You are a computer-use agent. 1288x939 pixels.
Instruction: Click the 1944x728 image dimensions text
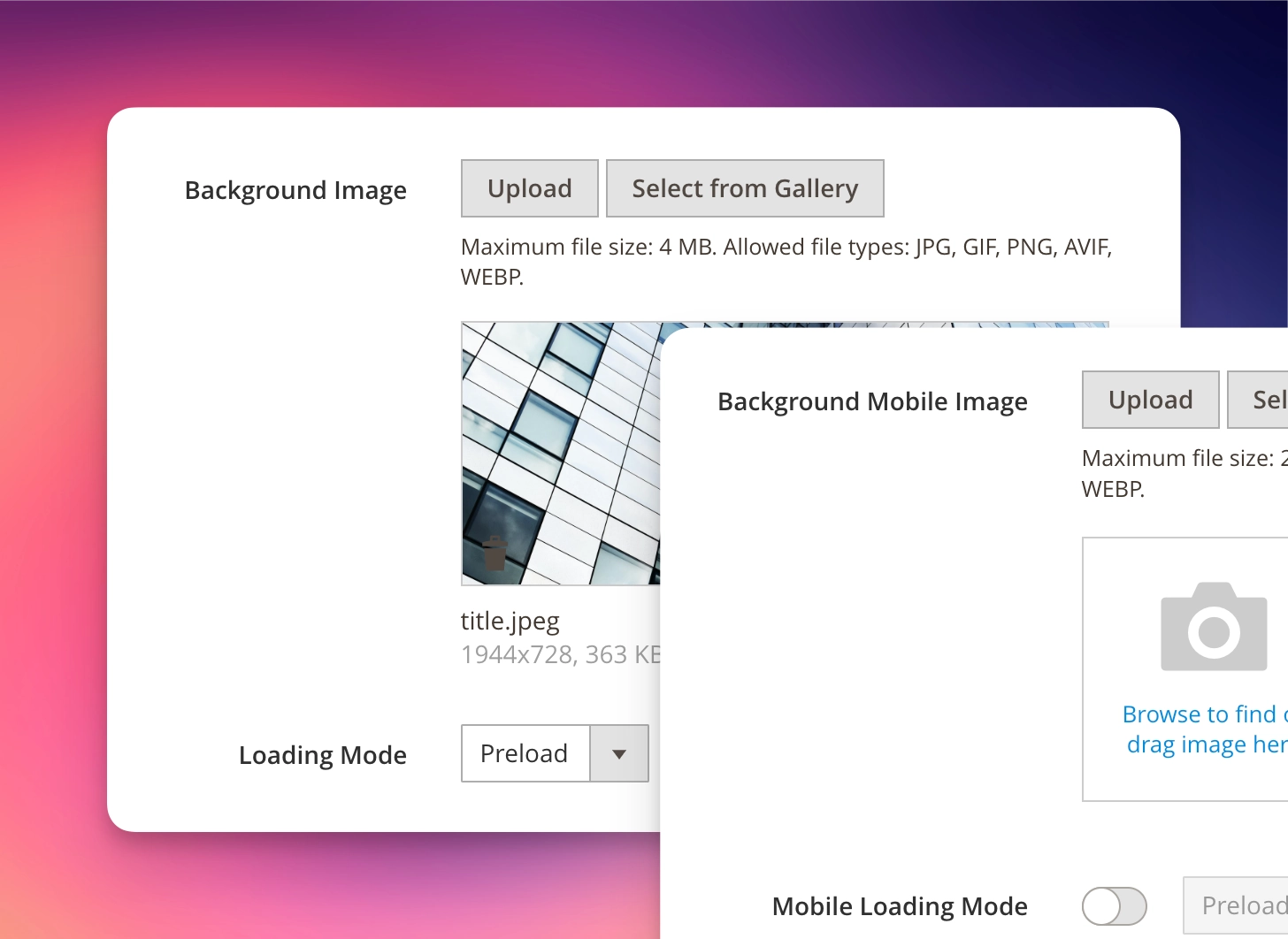click(x=517, y=654)
